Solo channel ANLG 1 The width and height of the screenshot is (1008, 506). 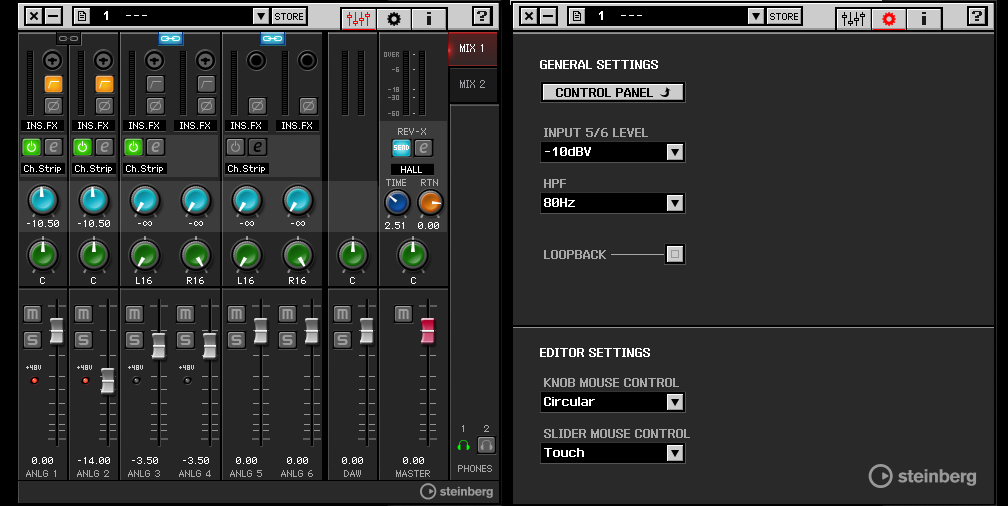pyautogui.click(x=32, y=339)
